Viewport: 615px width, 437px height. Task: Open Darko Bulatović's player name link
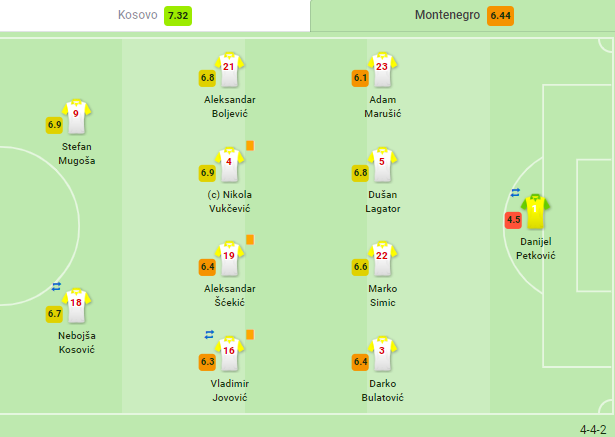pos(382,390)
